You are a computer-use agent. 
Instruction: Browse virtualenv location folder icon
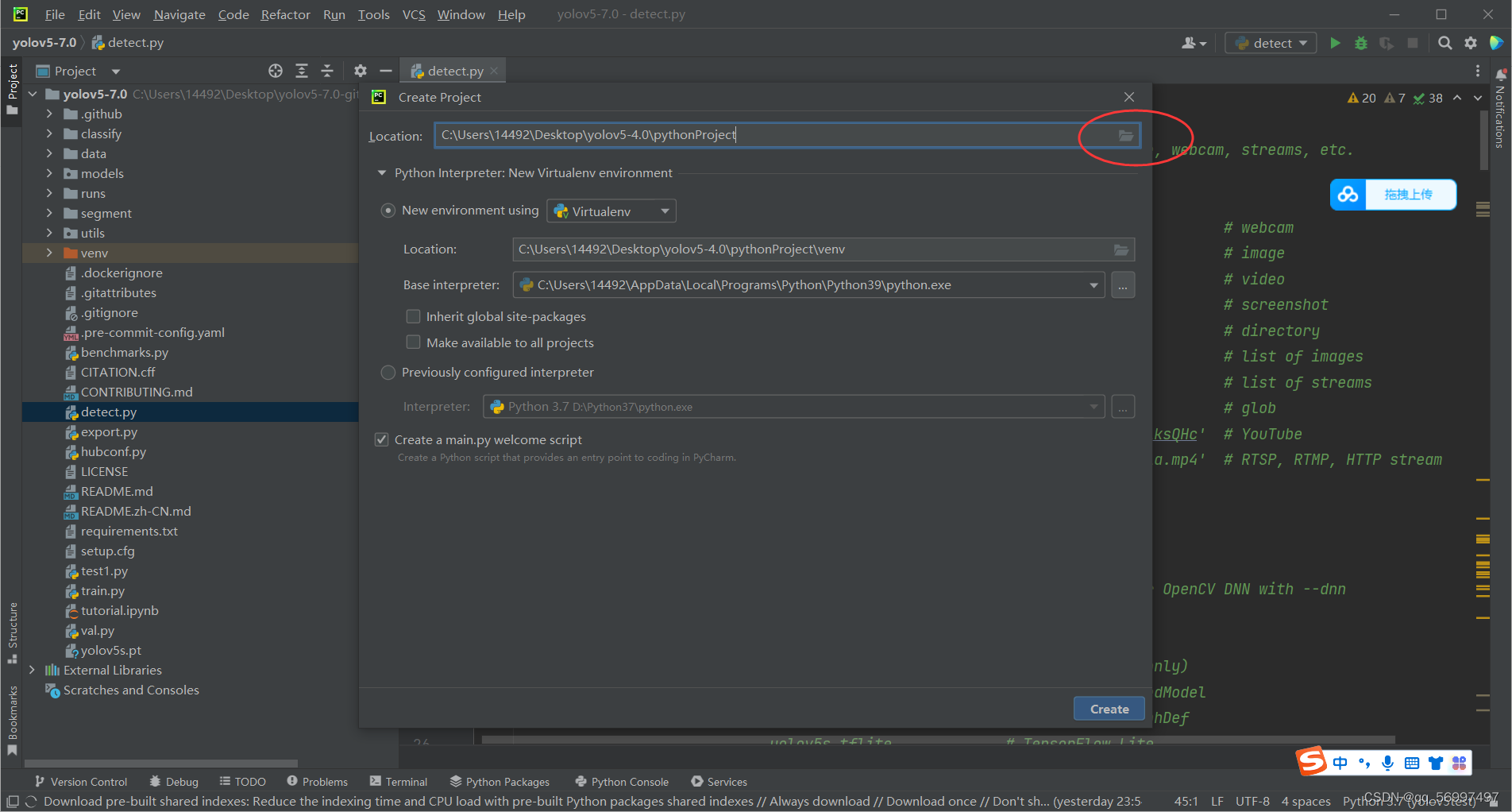point(1121,249)
